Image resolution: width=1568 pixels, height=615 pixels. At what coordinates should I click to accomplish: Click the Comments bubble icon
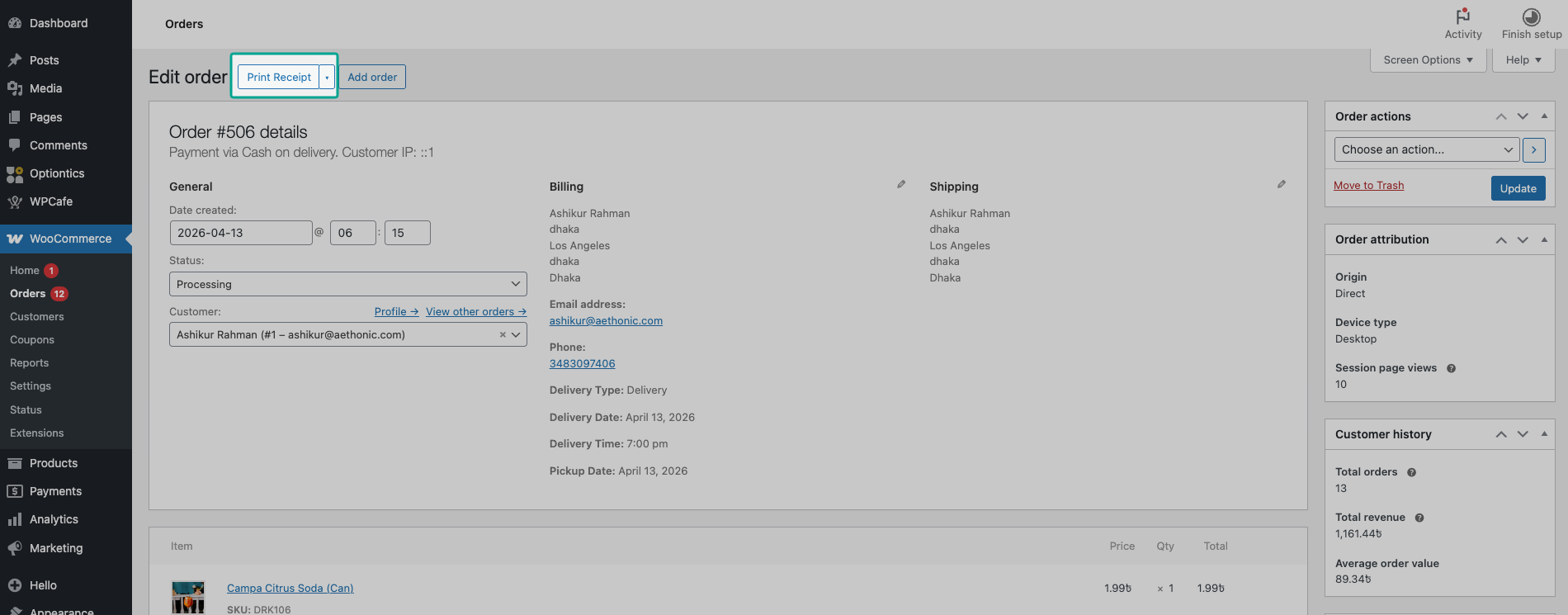click(15, 145)
